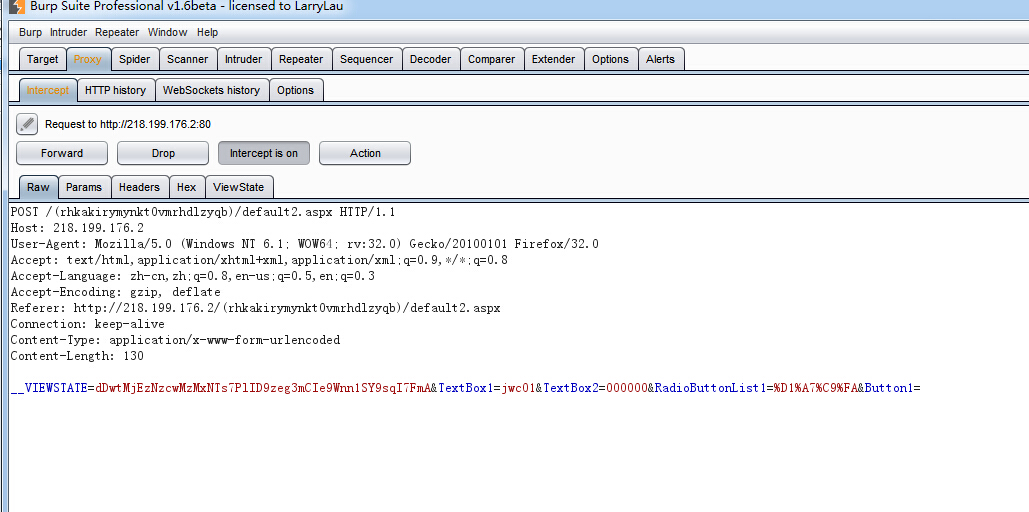This screenshot has height=512, width=1029.
Task: Click the TextBox2 parameter name
Action: 571,388
